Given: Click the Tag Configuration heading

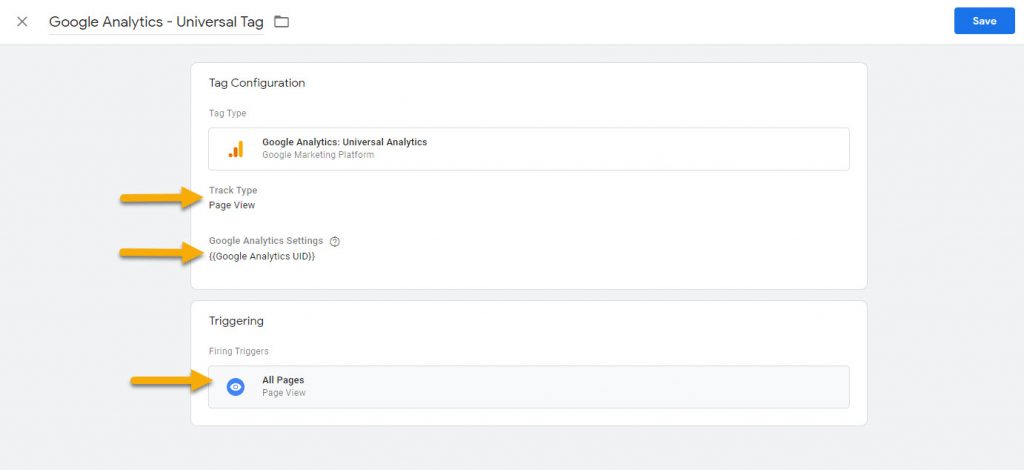Looking at the screenshot, I should pyautogui.click(x=257, y=83).
